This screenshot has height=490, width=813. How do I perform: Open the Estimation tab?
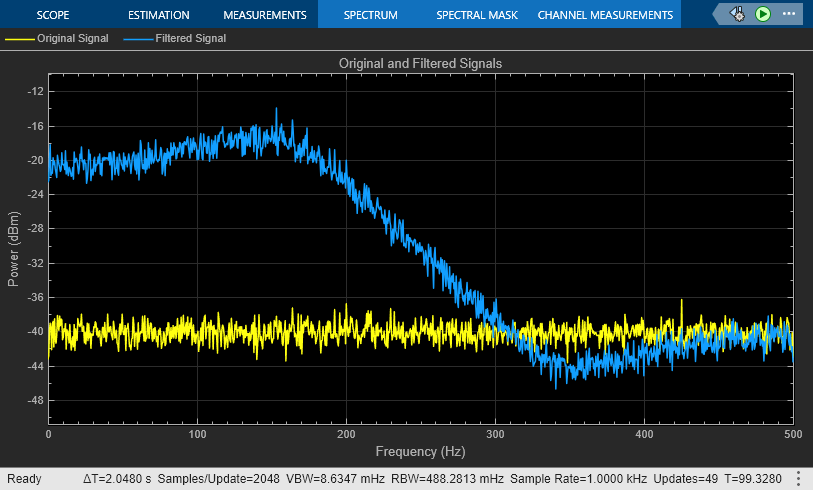pyautogui.click(x=158, y=15)
